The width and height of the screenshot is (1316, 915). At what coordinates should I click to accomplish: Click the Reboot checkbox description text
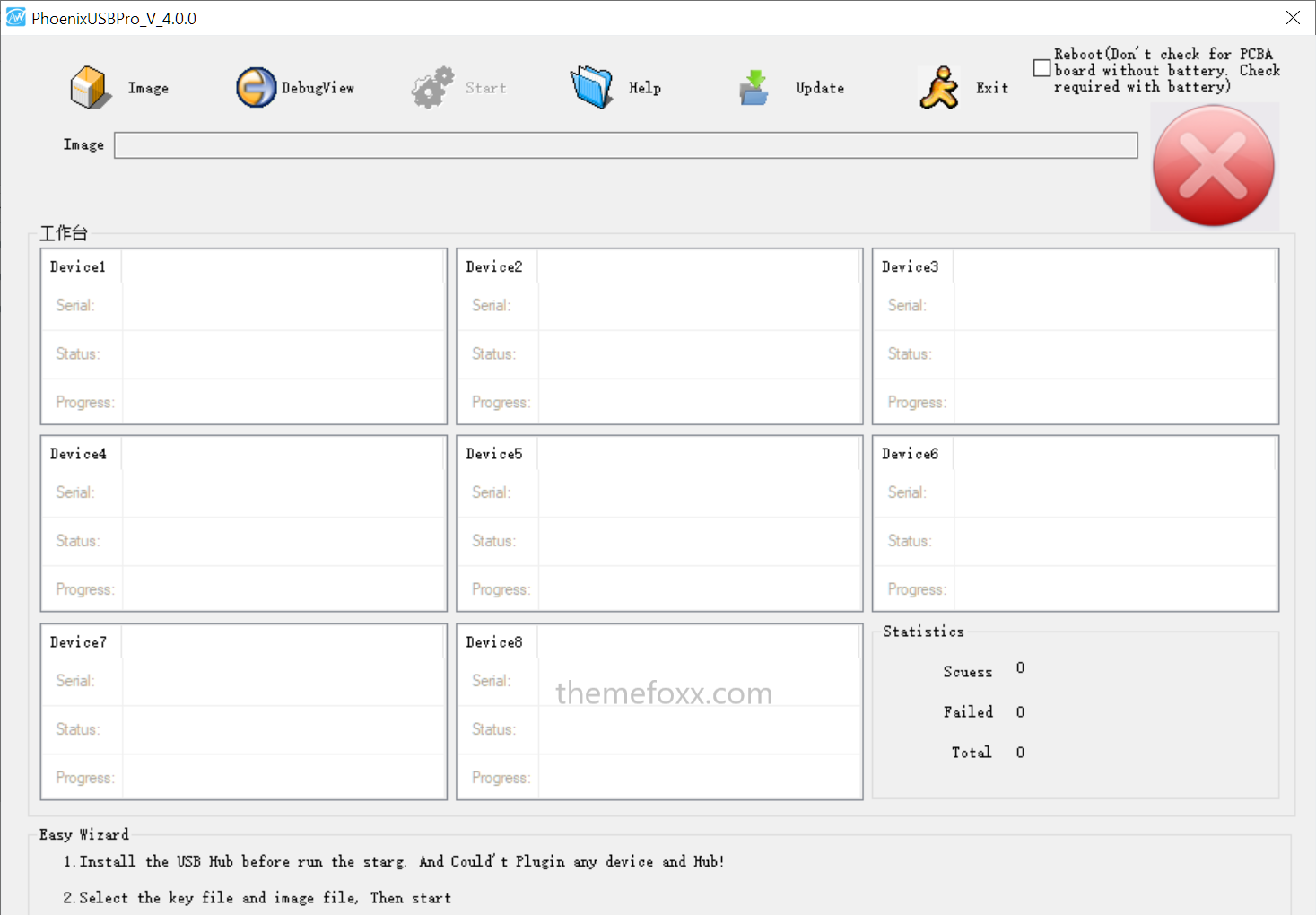1167,71
